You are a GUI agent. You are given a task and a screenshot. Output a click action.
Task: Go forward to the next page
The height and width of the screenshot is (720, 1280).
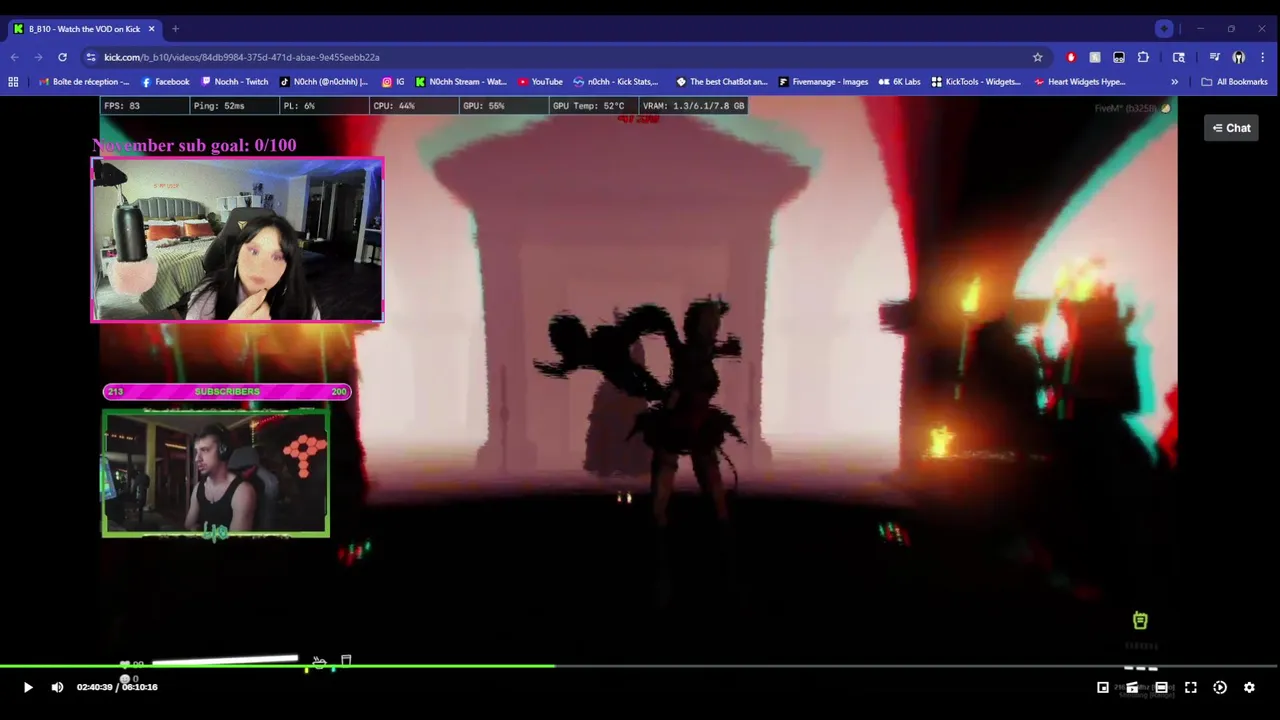pos(38,57)
